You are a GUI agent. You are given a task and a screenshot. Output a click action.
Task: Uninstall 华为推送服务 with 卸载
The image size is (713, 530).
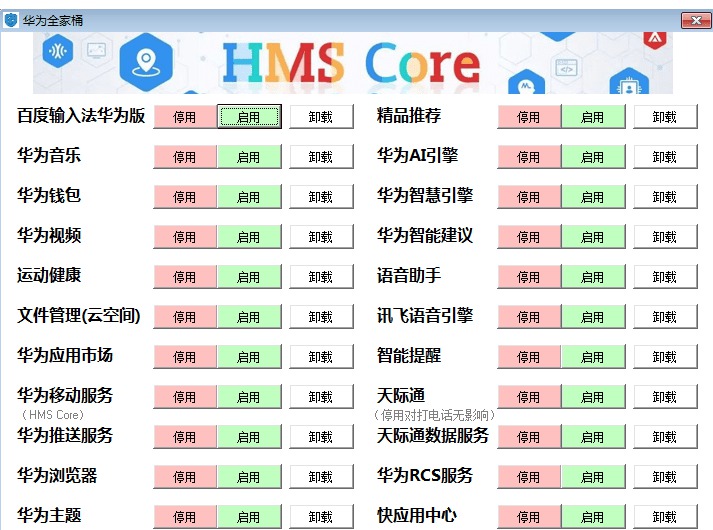click(321, 437)
